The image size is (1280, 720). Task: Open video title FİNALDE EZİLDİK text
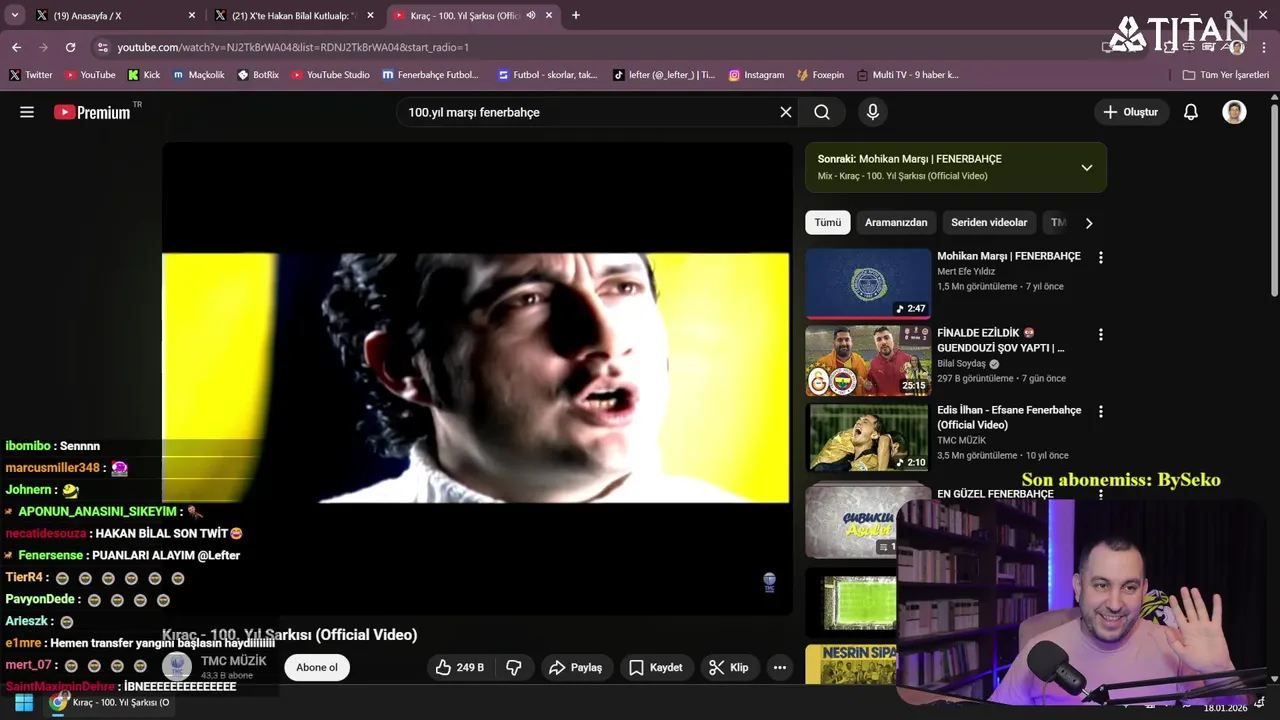(x=1000, y=340)
